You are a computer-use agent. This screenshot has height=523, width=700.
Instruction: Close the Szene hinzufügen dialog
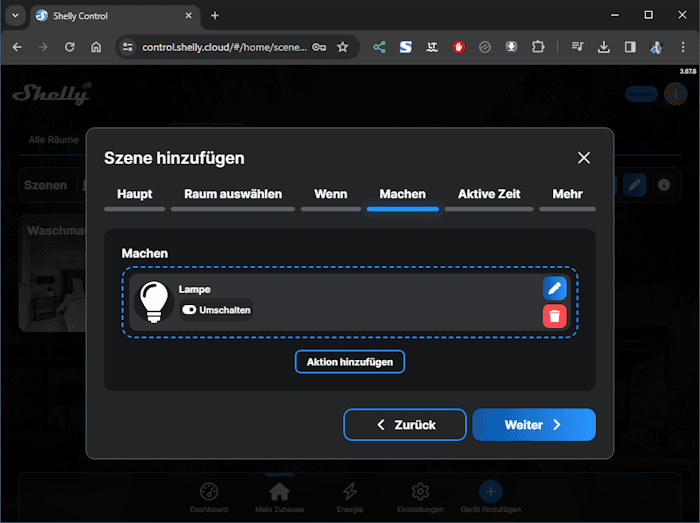click(584, 158)
